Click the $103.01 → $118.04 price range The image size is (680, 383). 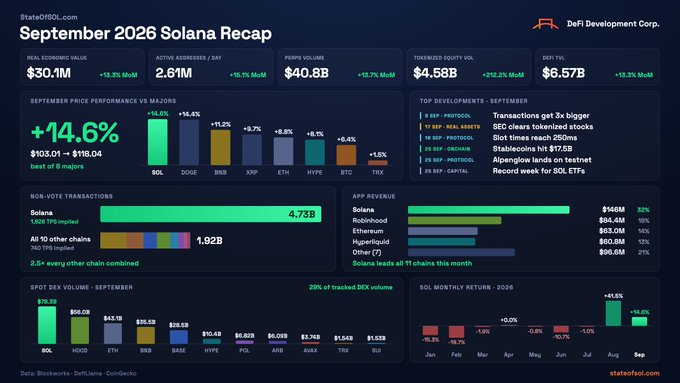point(66,154)
